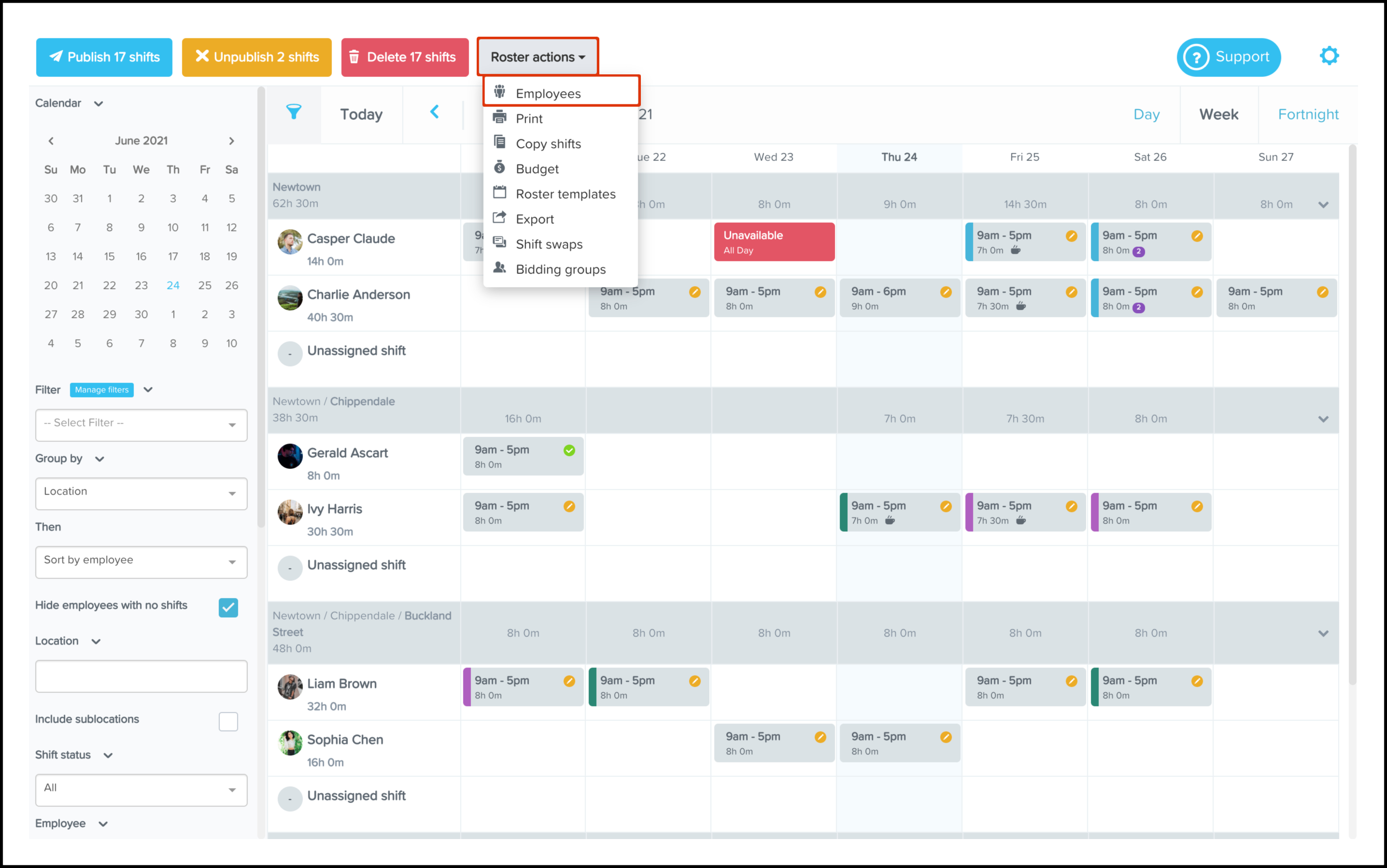Go to next month in calendar
1387x868 pixels.
coord(231,140)
